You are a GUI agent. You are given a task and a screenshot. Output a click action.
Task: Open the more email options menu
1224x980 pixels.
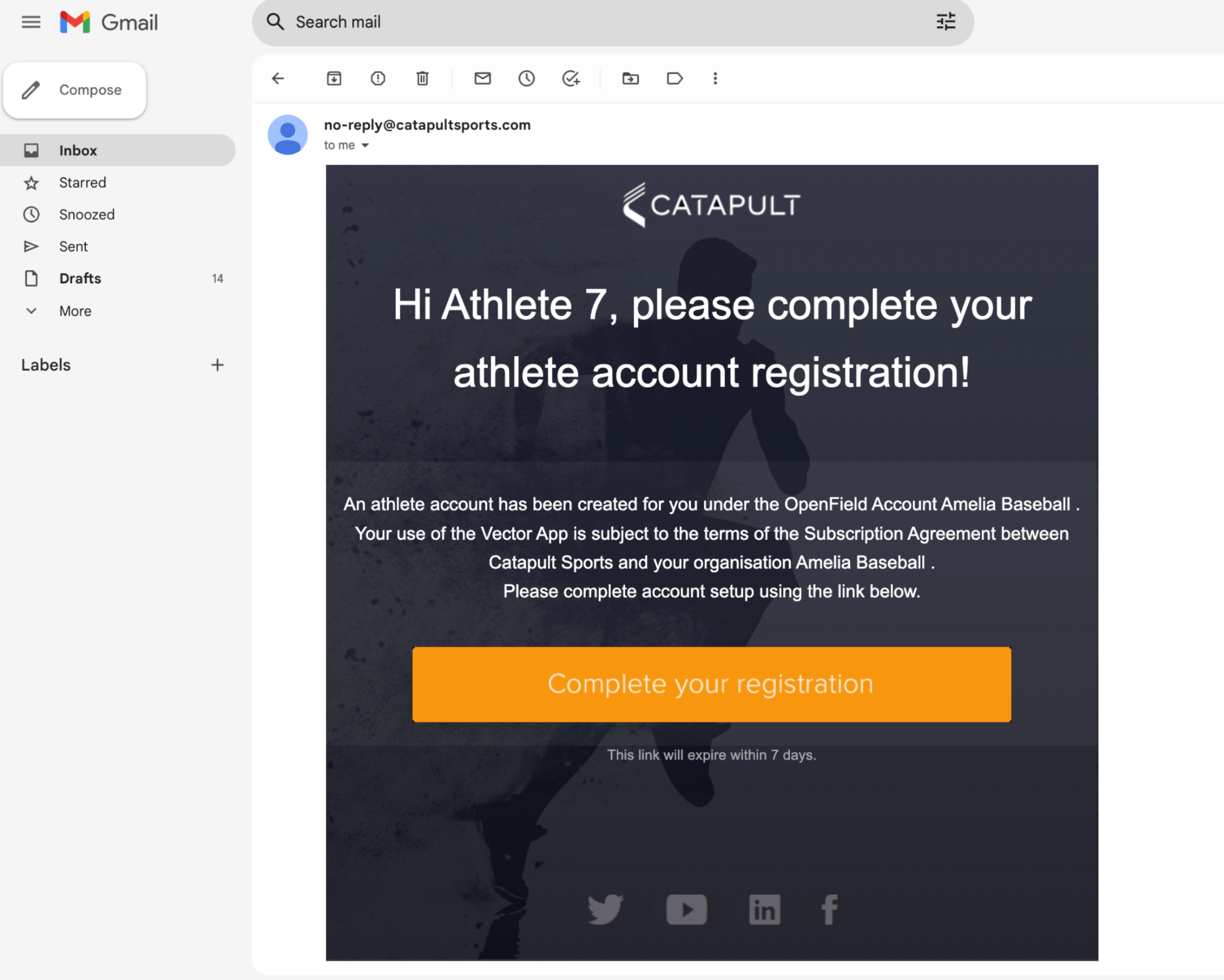click(x=715, y=78)
